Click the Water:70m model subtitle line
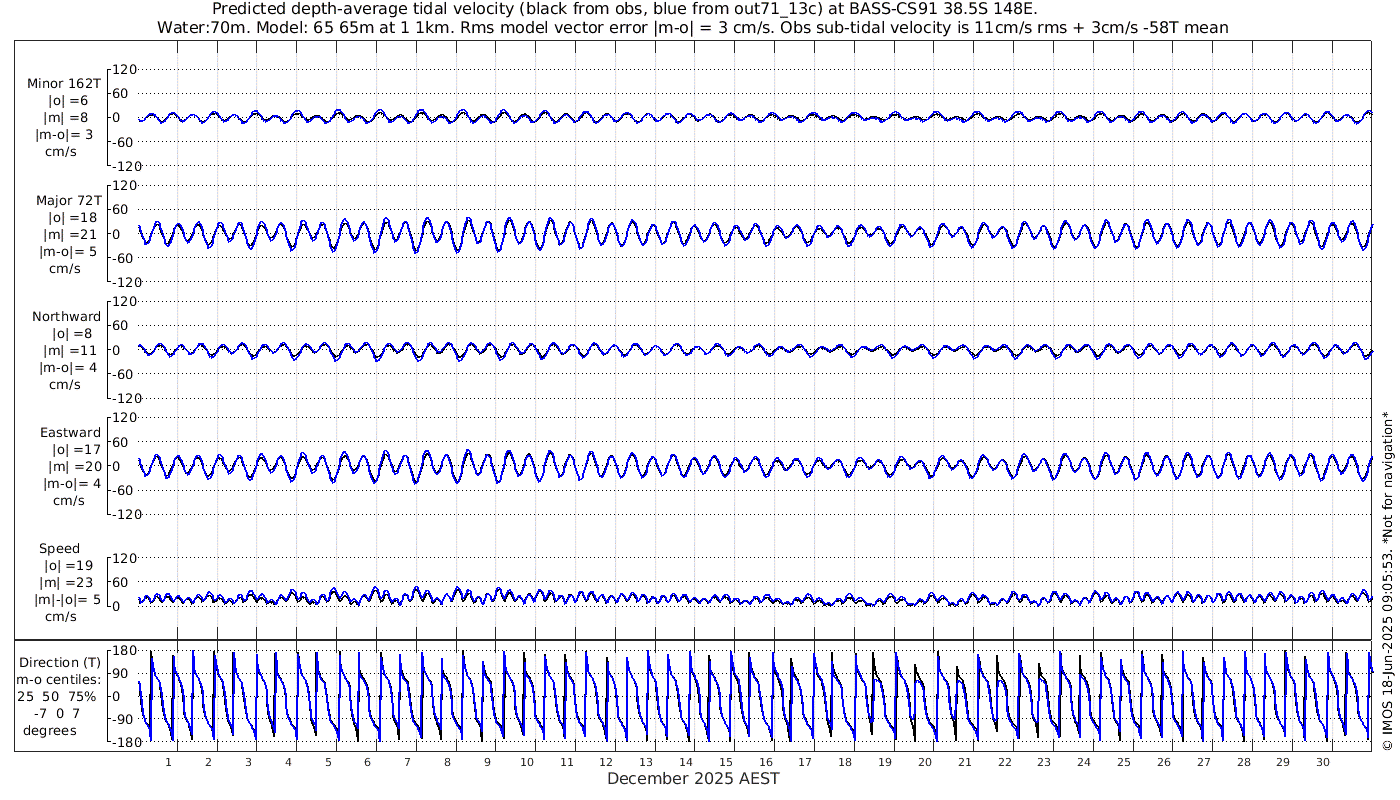Image resolution: width=1400 pixels, height=800 pixels. (693, 28)
